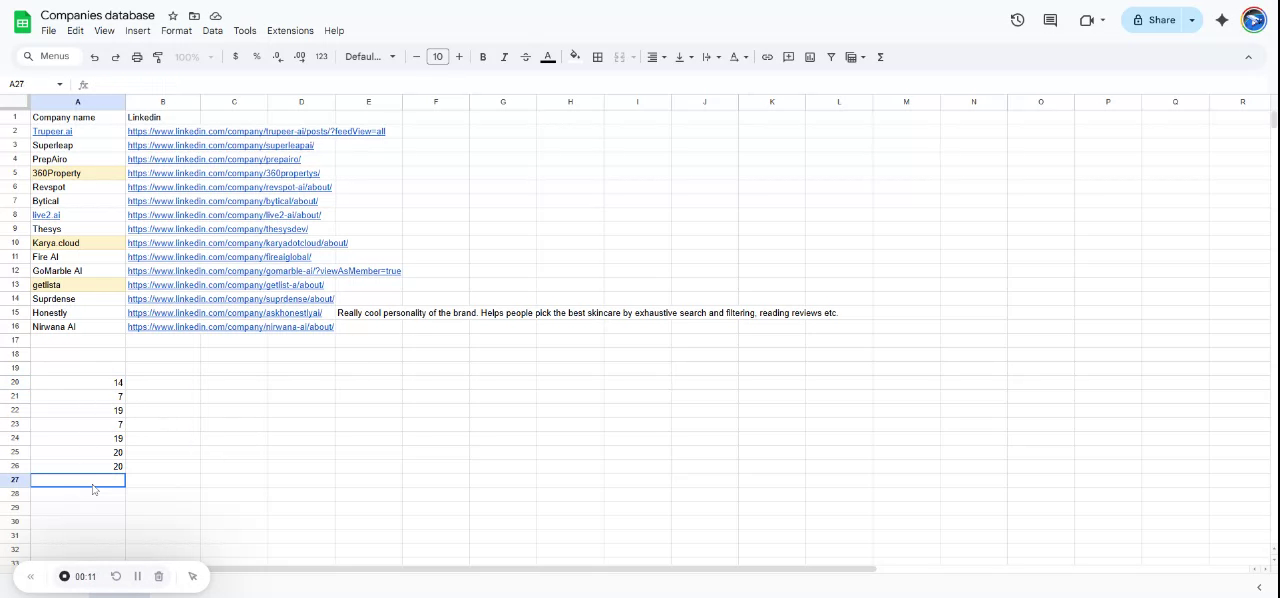Open the fill color bucket

coord(575,57)
